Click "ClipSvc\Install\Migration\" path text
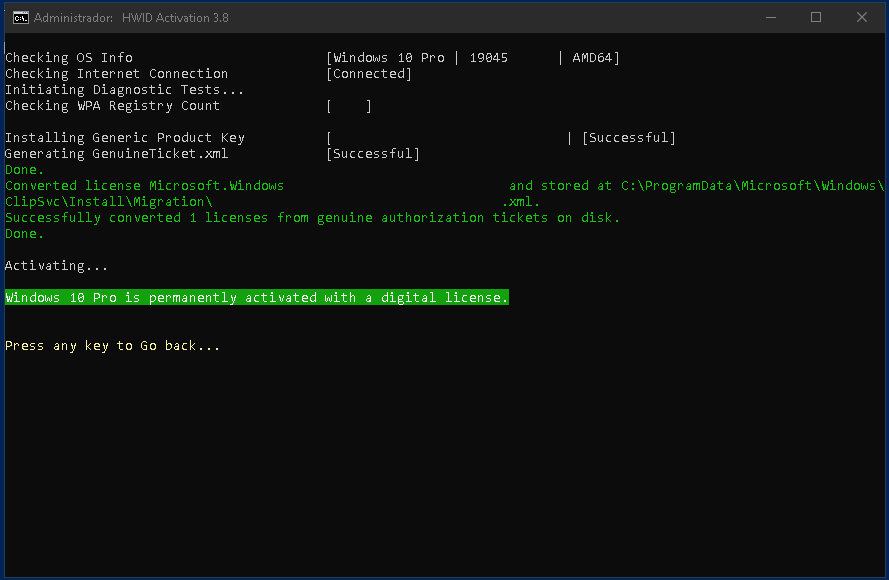The height and width of the screenshot is (580, 889). [x=109, y=202]
